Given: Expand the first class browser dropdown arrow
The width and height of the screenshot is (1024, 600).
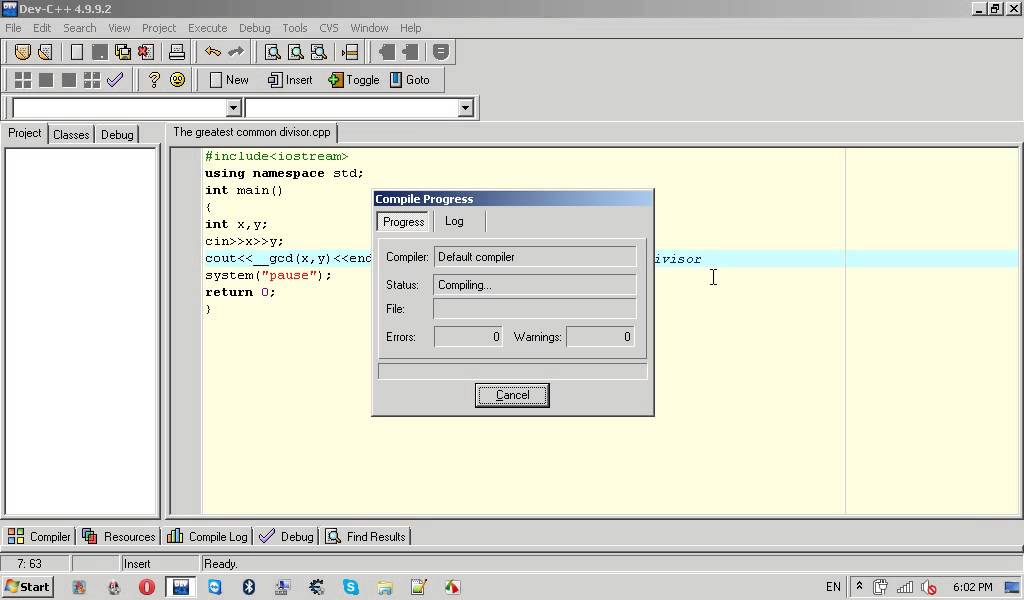Looking at the screenshot, I should point(234,108).
